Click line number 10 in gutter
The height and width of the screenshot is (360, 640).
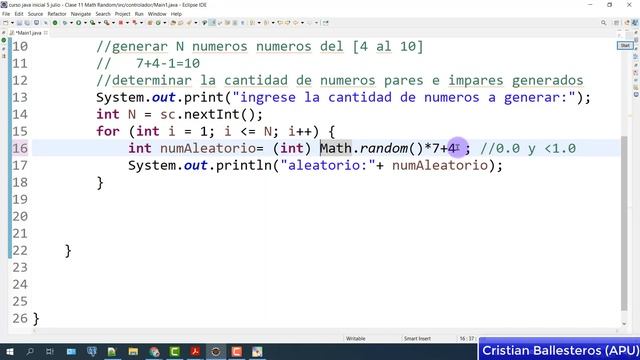pyautogui.click(x=20, y=47)
